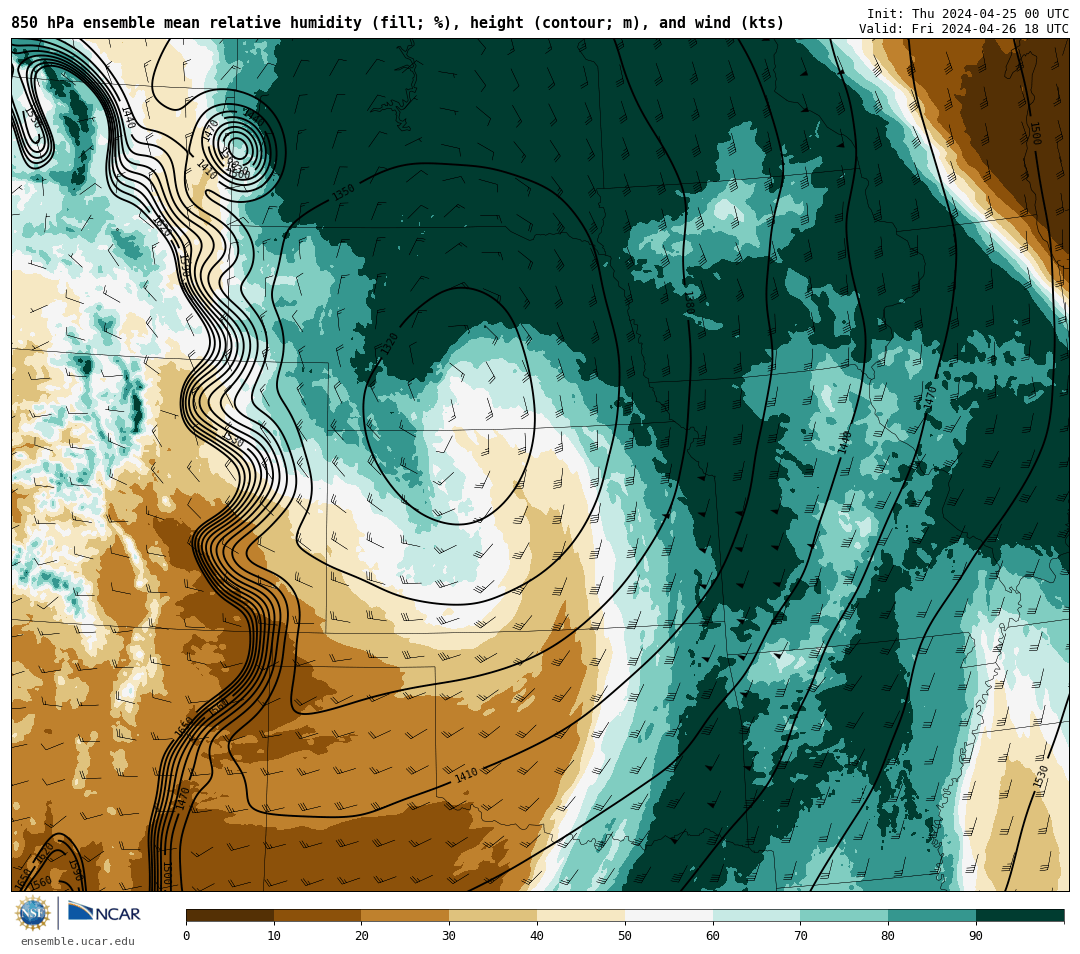Click the '90' colorbar tick label

(976, 935)
